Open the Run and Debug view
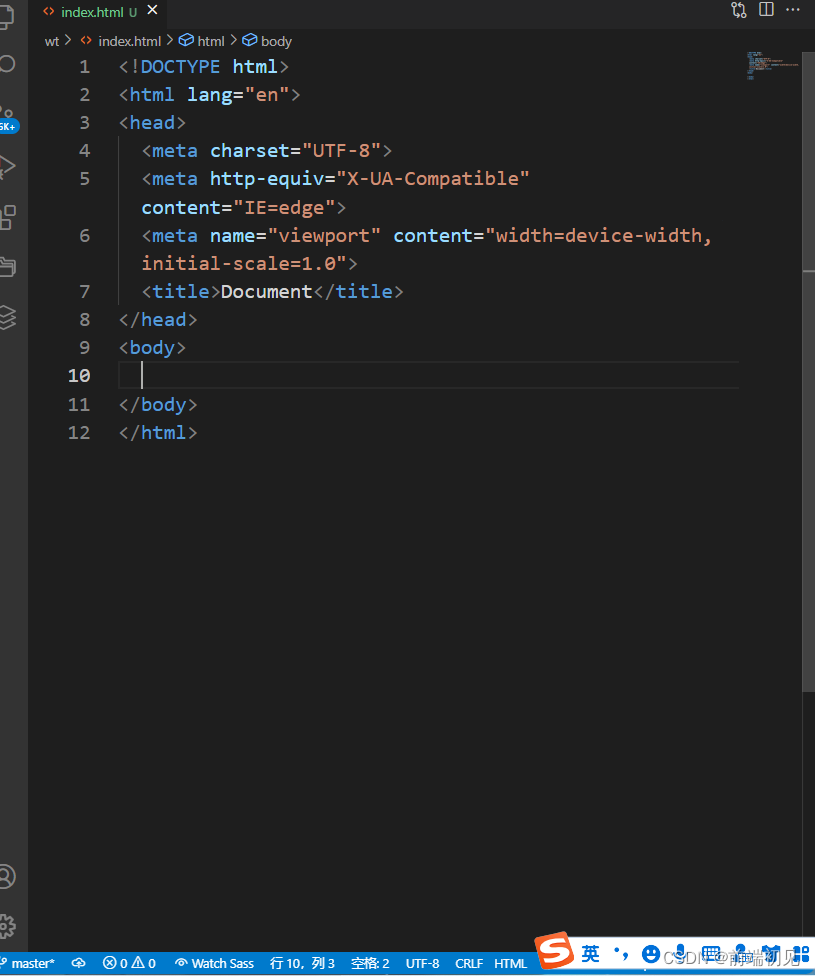This screenshot has height=976, width=815. tap(7, 167)
